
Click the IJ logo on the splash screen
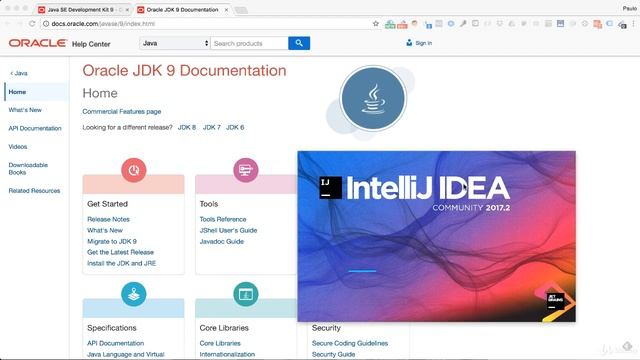[x=330, y=188]
